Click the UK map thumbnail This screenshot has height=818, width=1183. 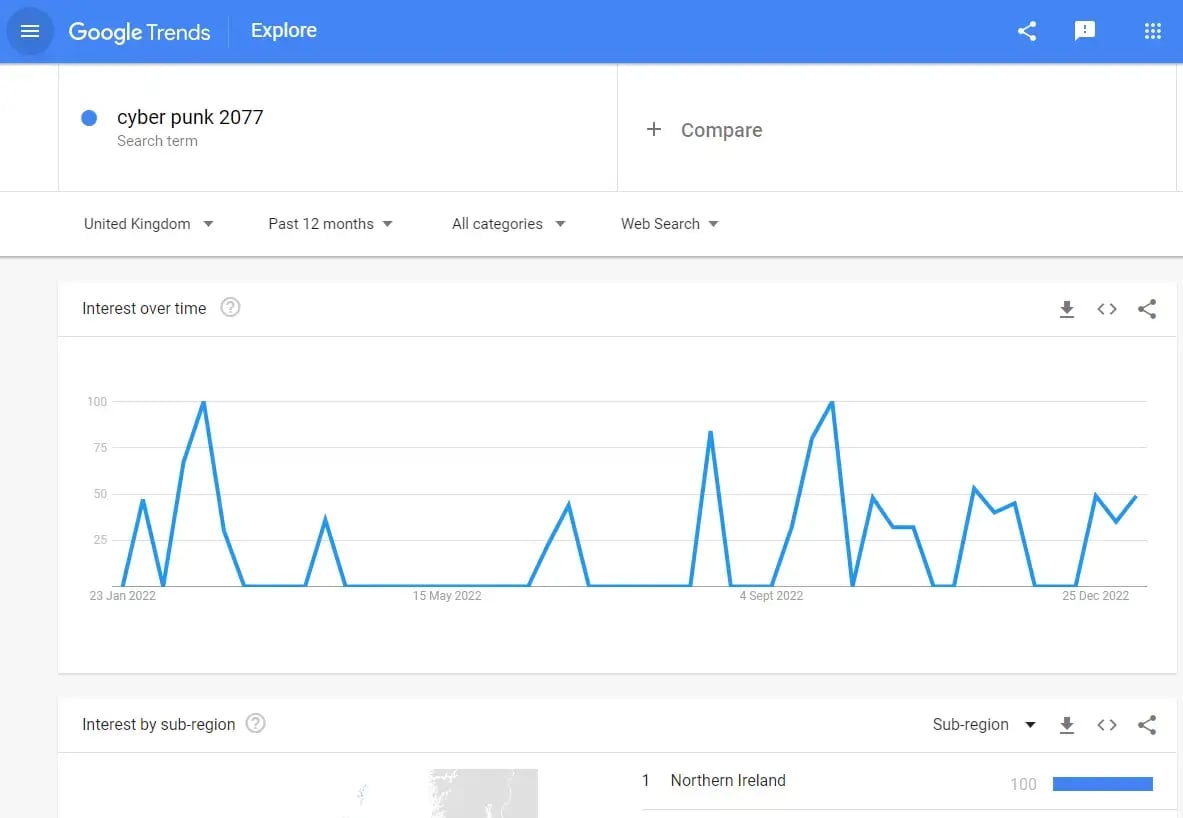point(483,793)
